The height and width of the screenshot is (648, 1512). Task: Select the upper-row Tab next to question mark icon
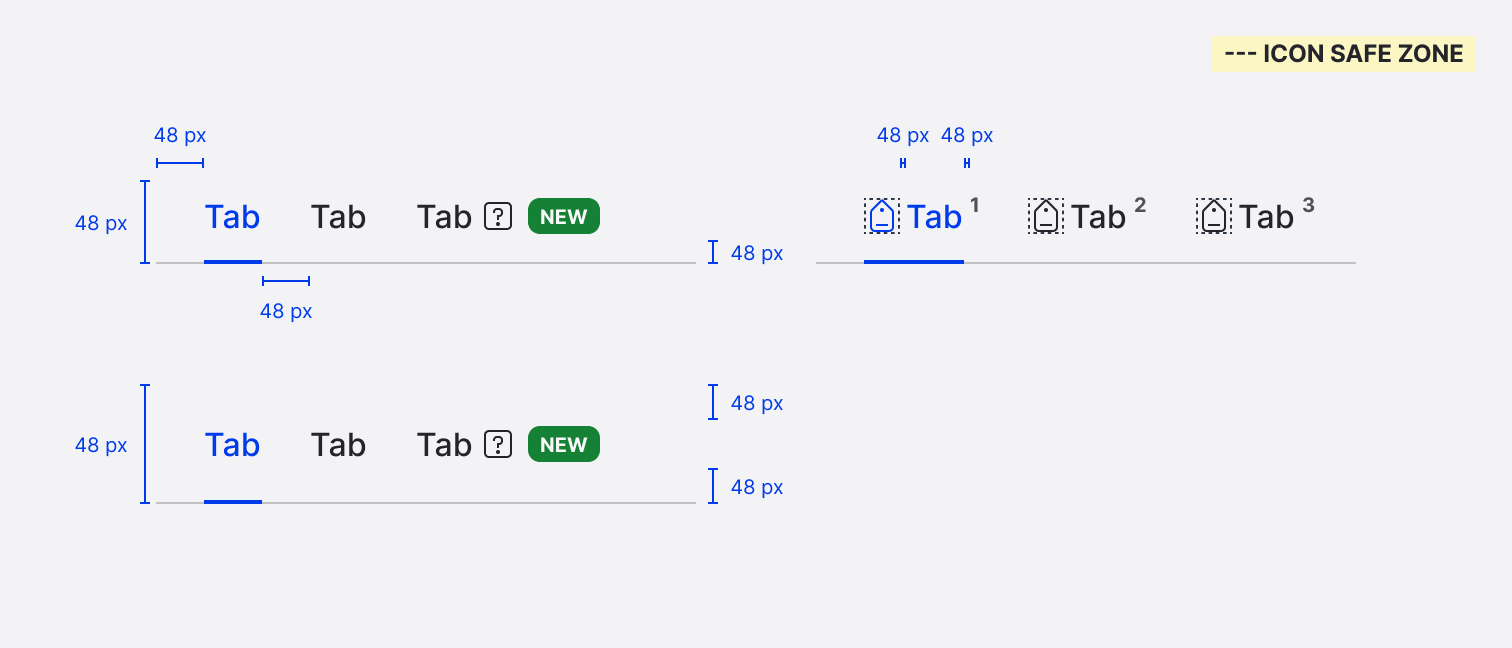click(x=444, y=217)
